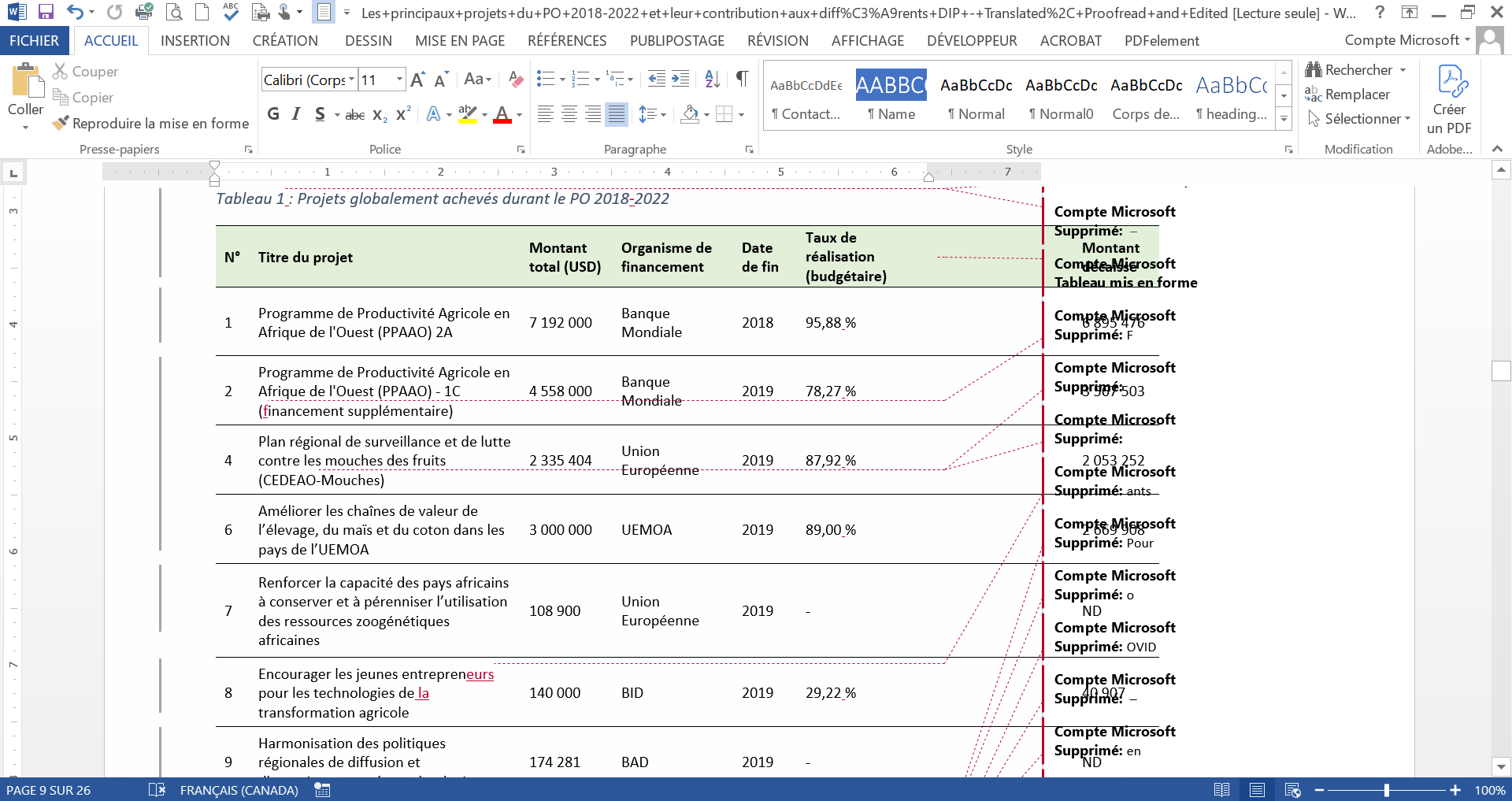
Task: Expand the styles gallery more arrow
Action: 1284,120
